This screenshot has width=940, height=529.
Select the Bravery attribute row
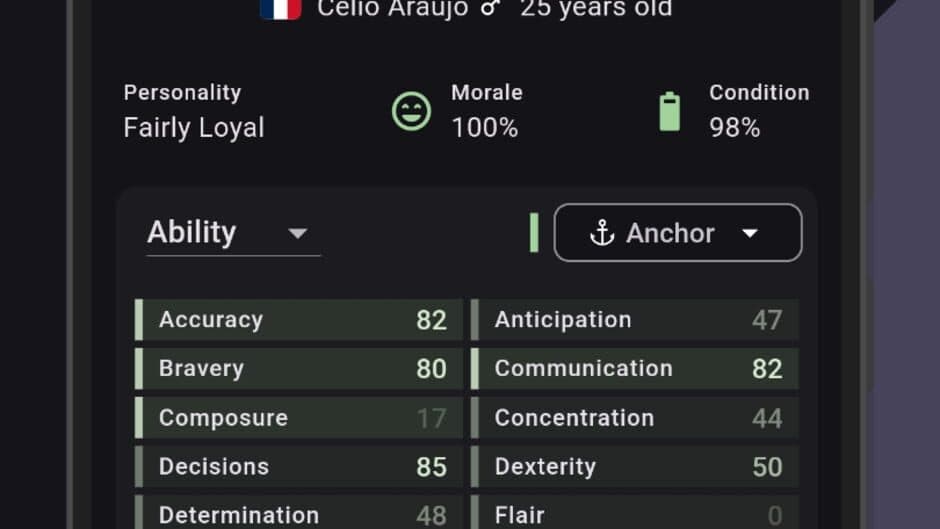300,368
